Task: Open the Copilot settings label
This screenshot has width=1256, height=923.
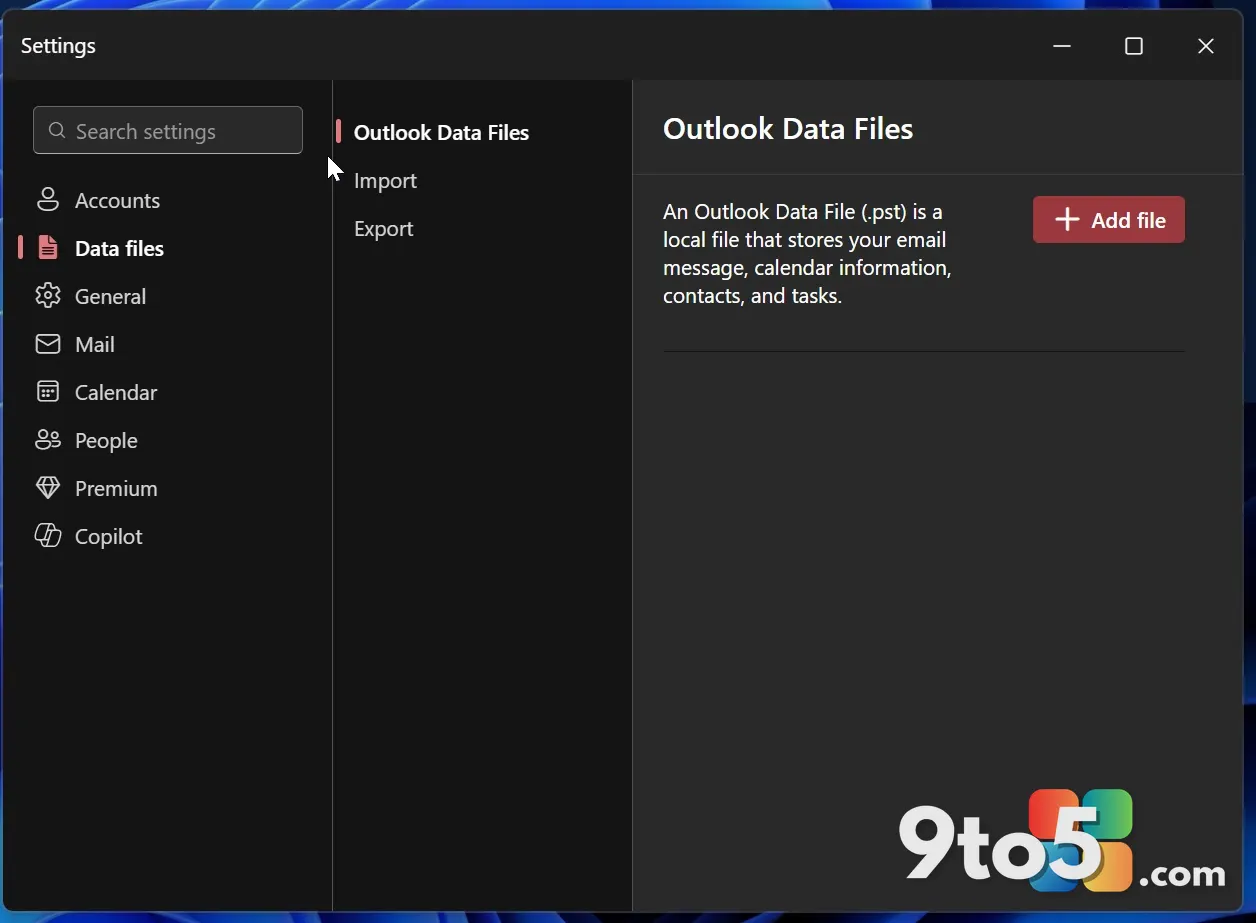Action: click(109, 536)
